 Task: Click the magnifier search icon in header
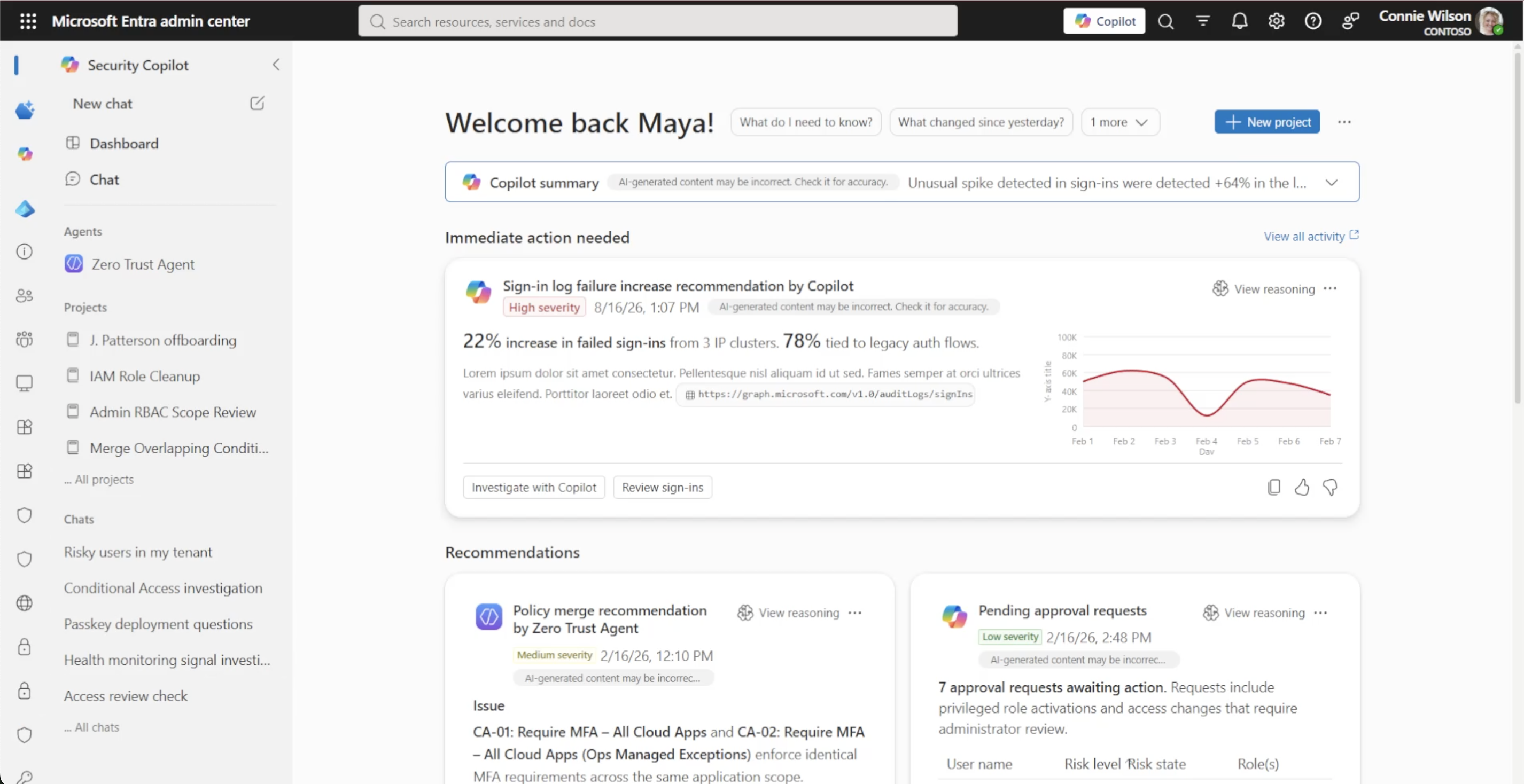click(1165, 21)
